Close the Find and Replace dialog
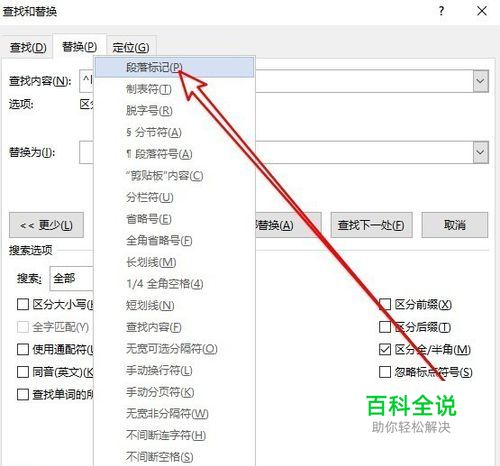The height and width of the screenshot is (466, 500). tap(482, 11)
